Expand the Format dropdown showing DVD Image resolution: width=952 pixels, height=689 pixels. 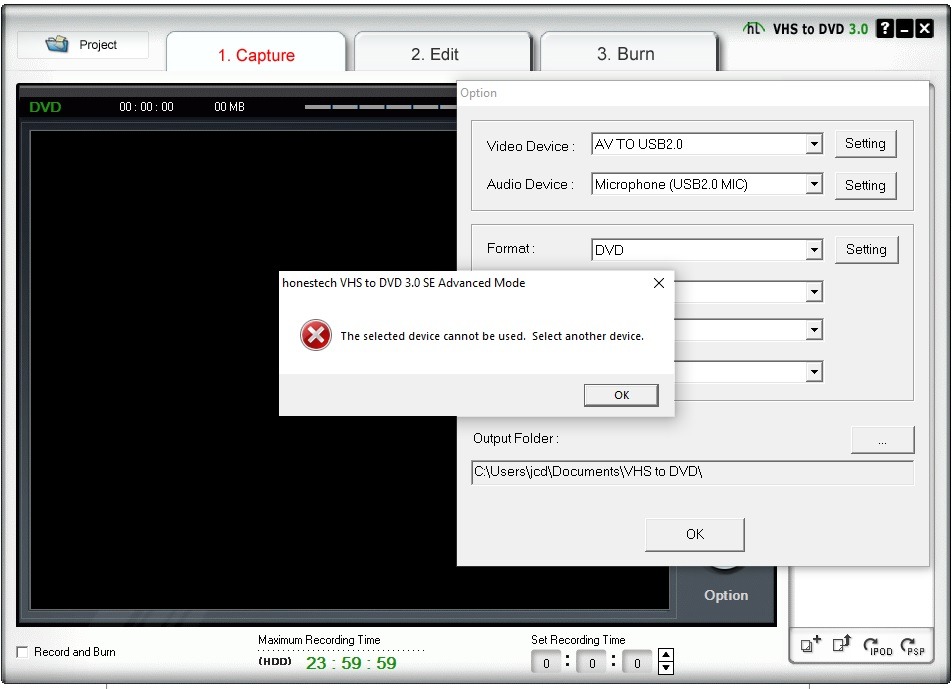(814, 249)
